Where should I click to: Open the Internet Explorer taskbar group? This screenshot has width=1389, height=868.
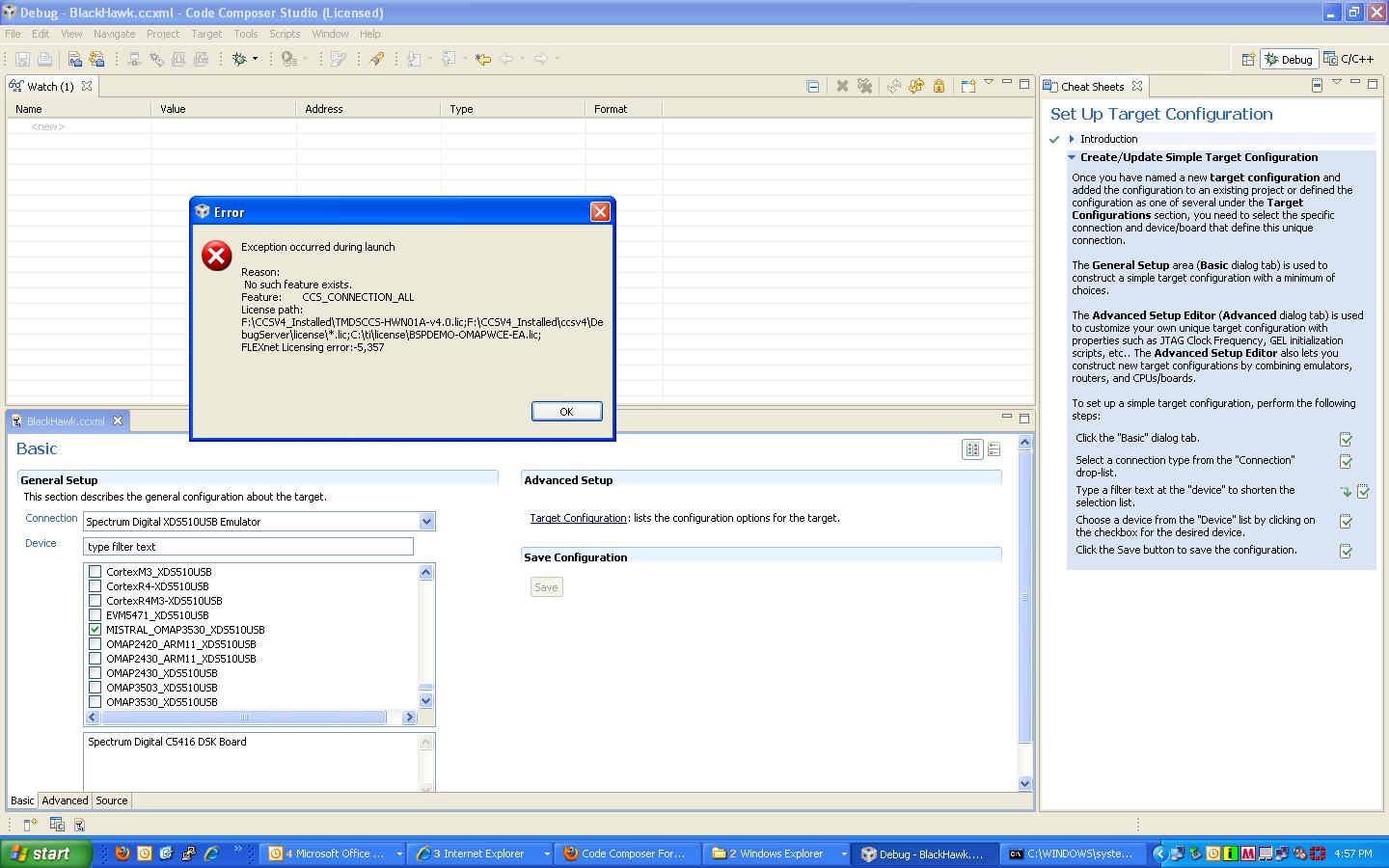(x=481, y=854)
